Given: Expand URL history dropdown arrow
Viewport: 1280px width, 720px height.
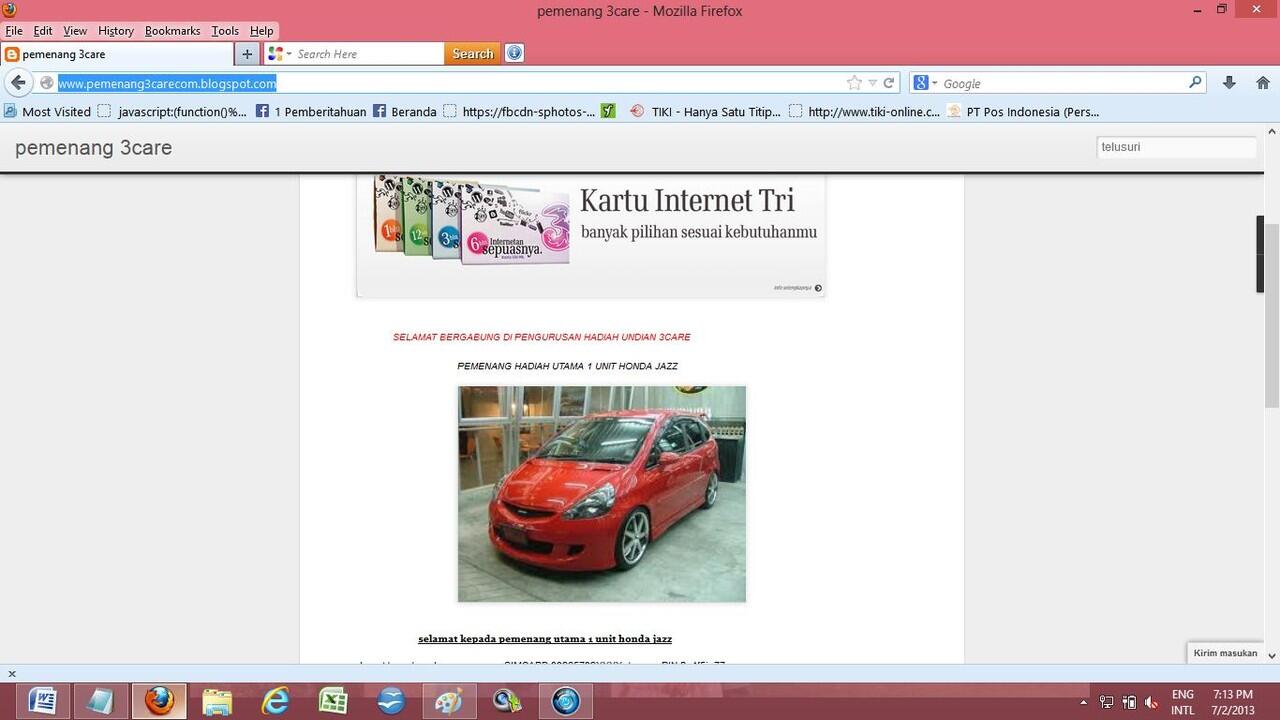Looking at the screenshot, I should point(872,83).
